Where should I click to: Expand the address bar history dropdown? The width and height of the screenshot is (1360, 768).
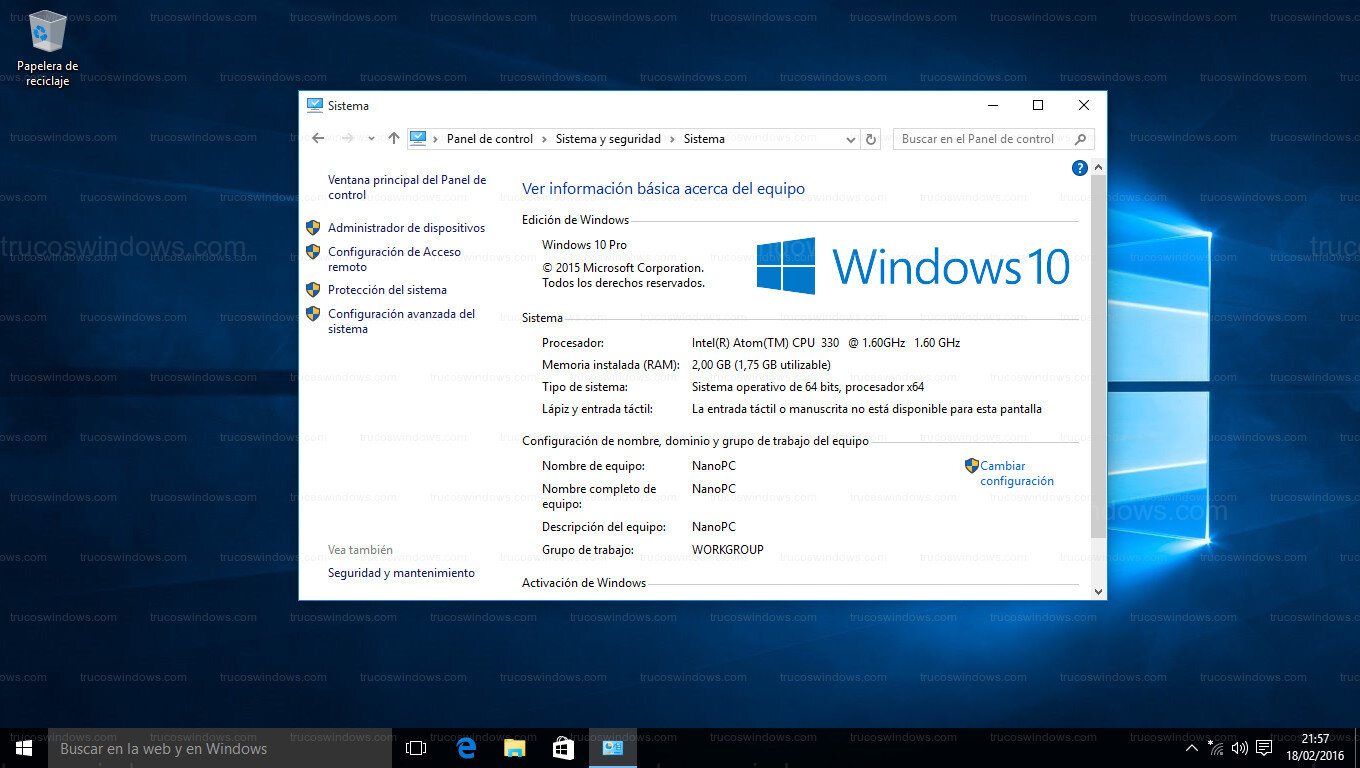coord(850,139)
